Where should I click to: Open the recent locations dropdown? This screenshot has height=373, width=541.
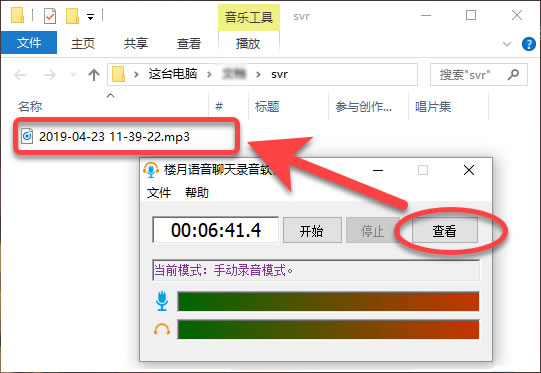tap(73, 74)
